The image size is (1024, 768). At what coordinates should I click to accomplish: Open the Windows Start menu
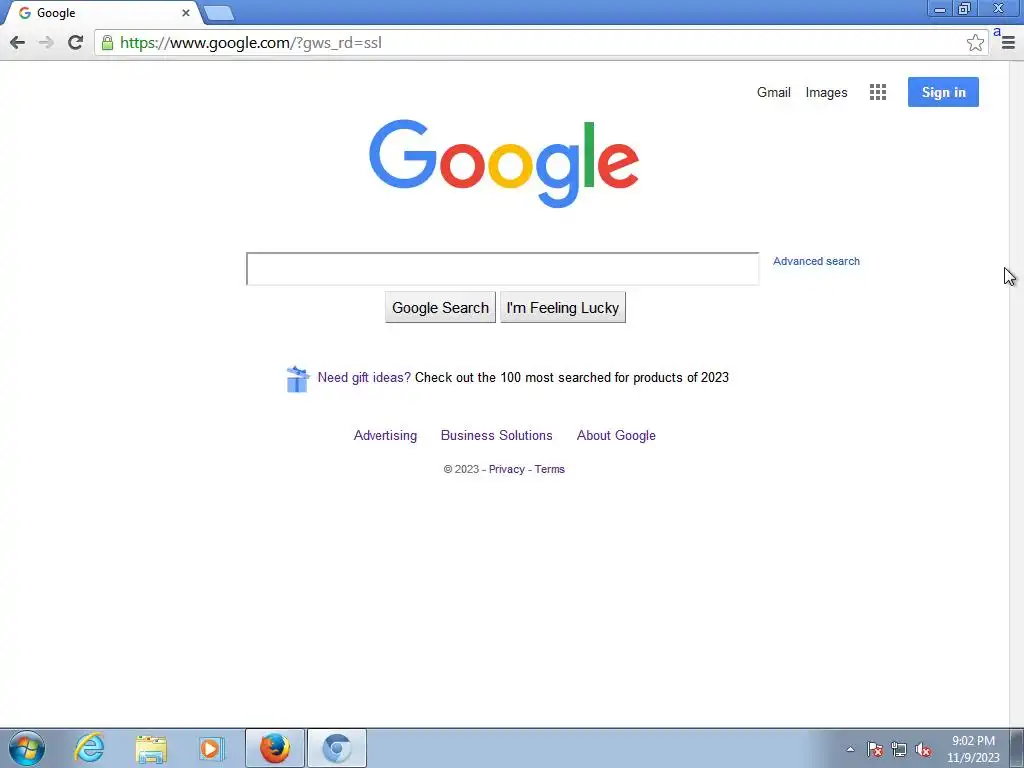(27, 748)
